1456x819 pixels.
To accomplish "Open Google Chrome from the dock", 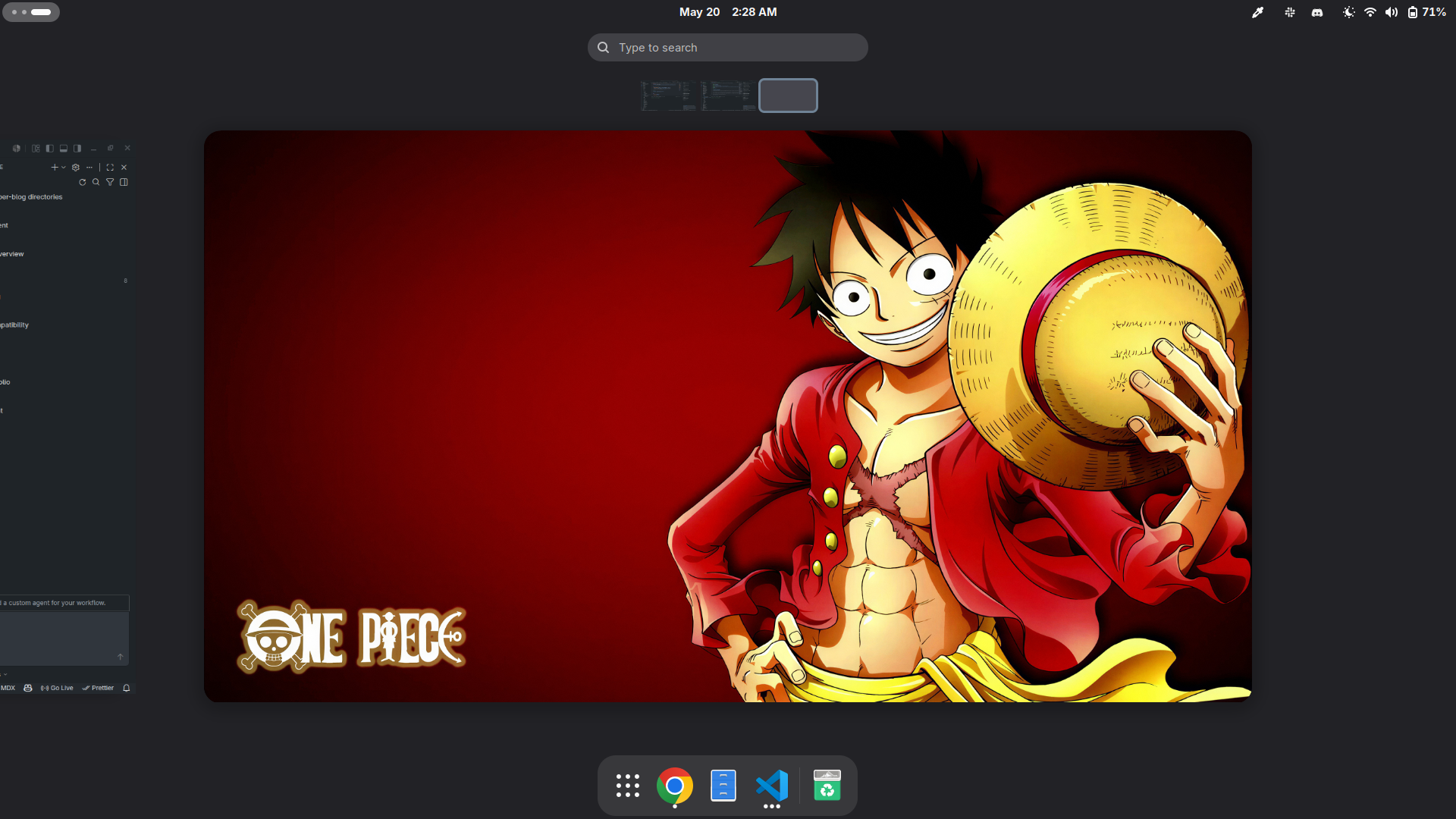I will click(675, 786).
